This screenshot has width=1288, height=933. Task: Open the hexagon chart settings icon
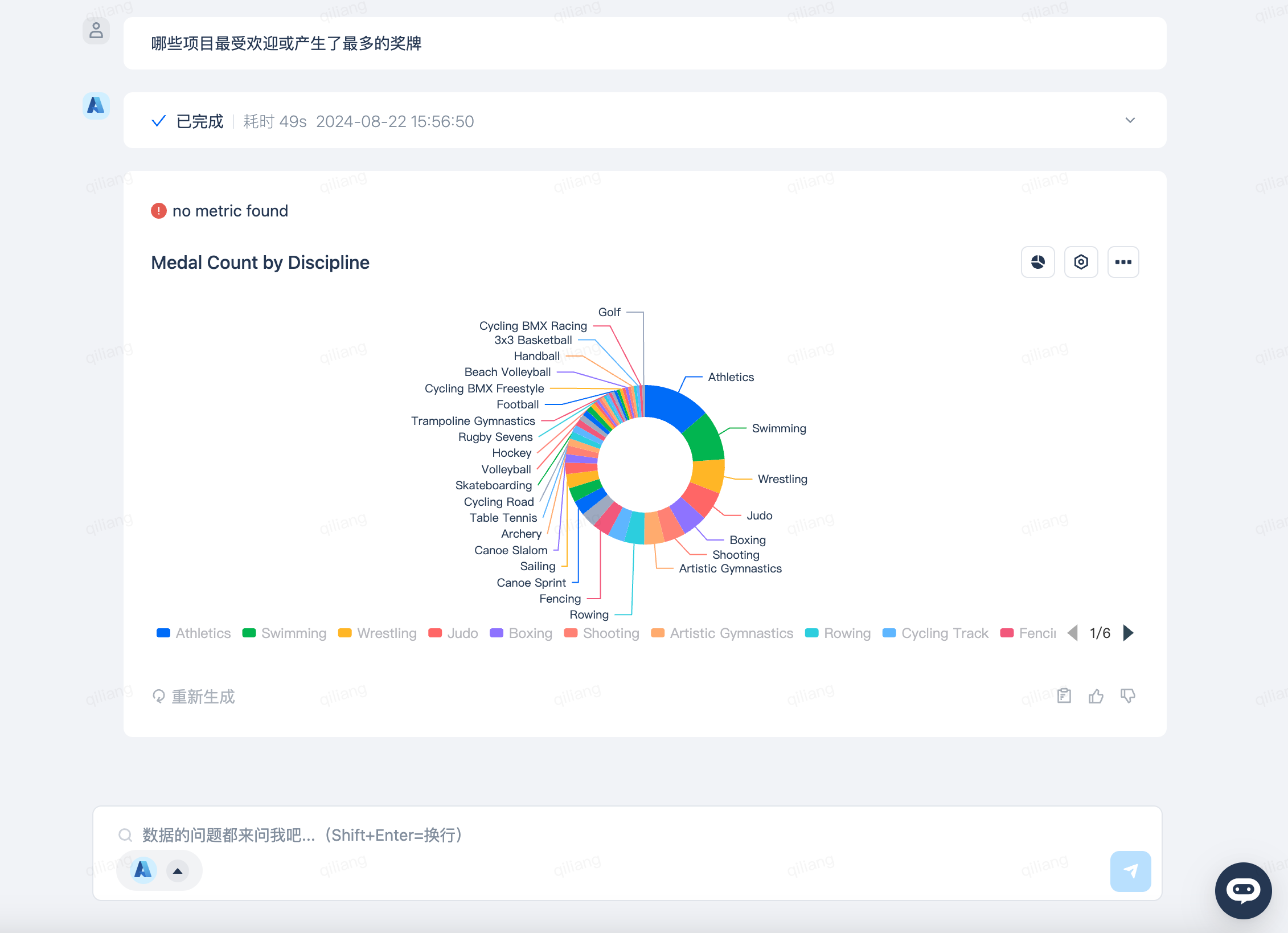click(1081, 262)
